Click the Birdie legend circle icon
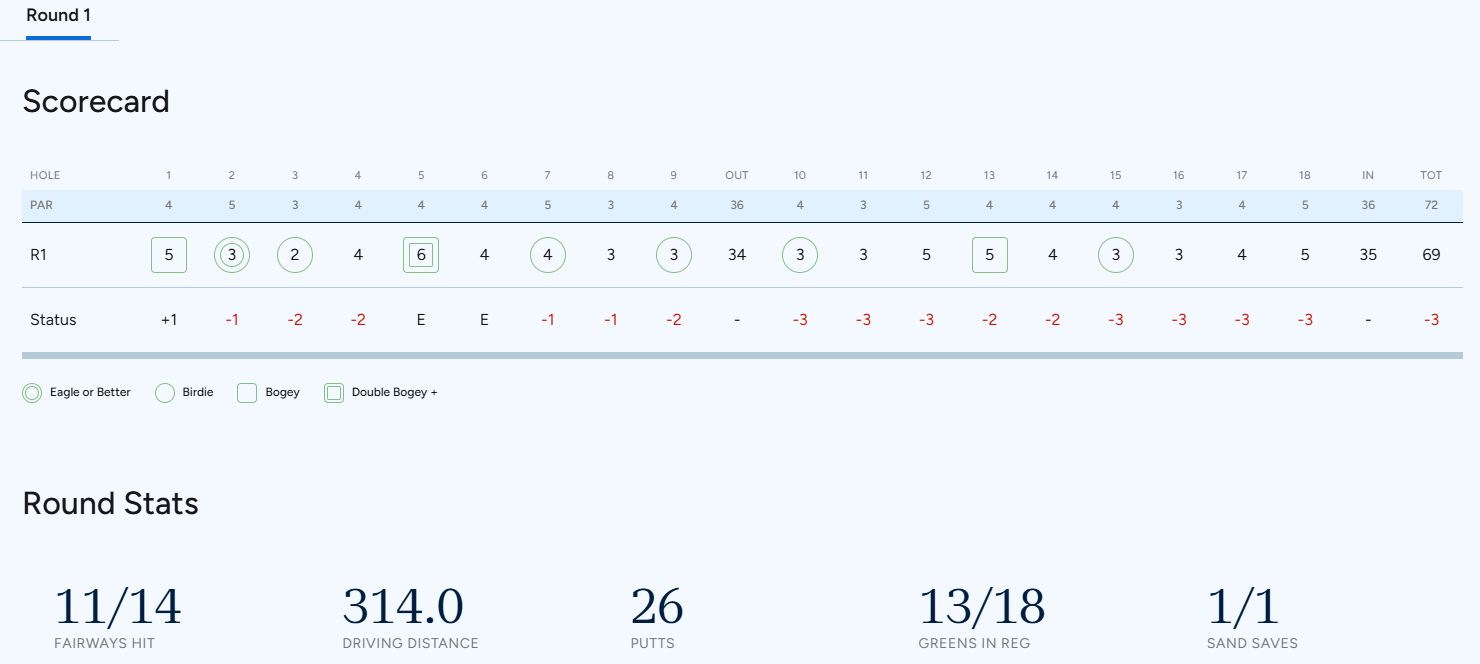Viewport: 1480px width, 664px height. (165, 393)
